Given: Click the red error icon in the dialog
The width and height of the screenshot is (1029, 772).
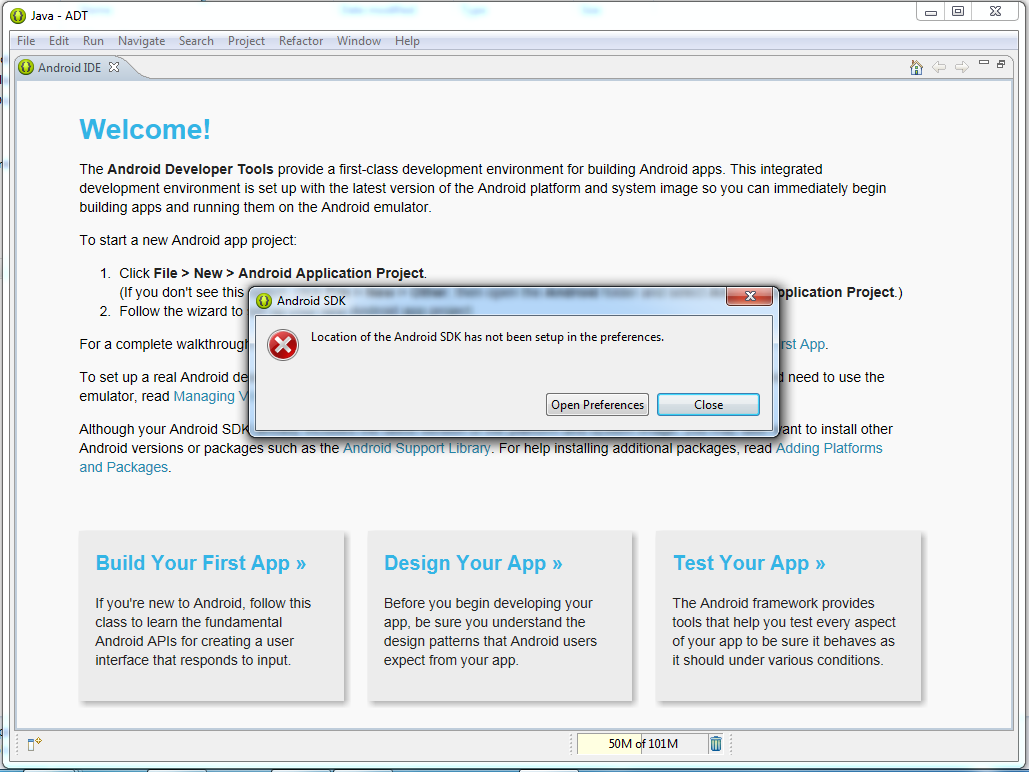Looking at the screenshot, I should tap(283, 345).
